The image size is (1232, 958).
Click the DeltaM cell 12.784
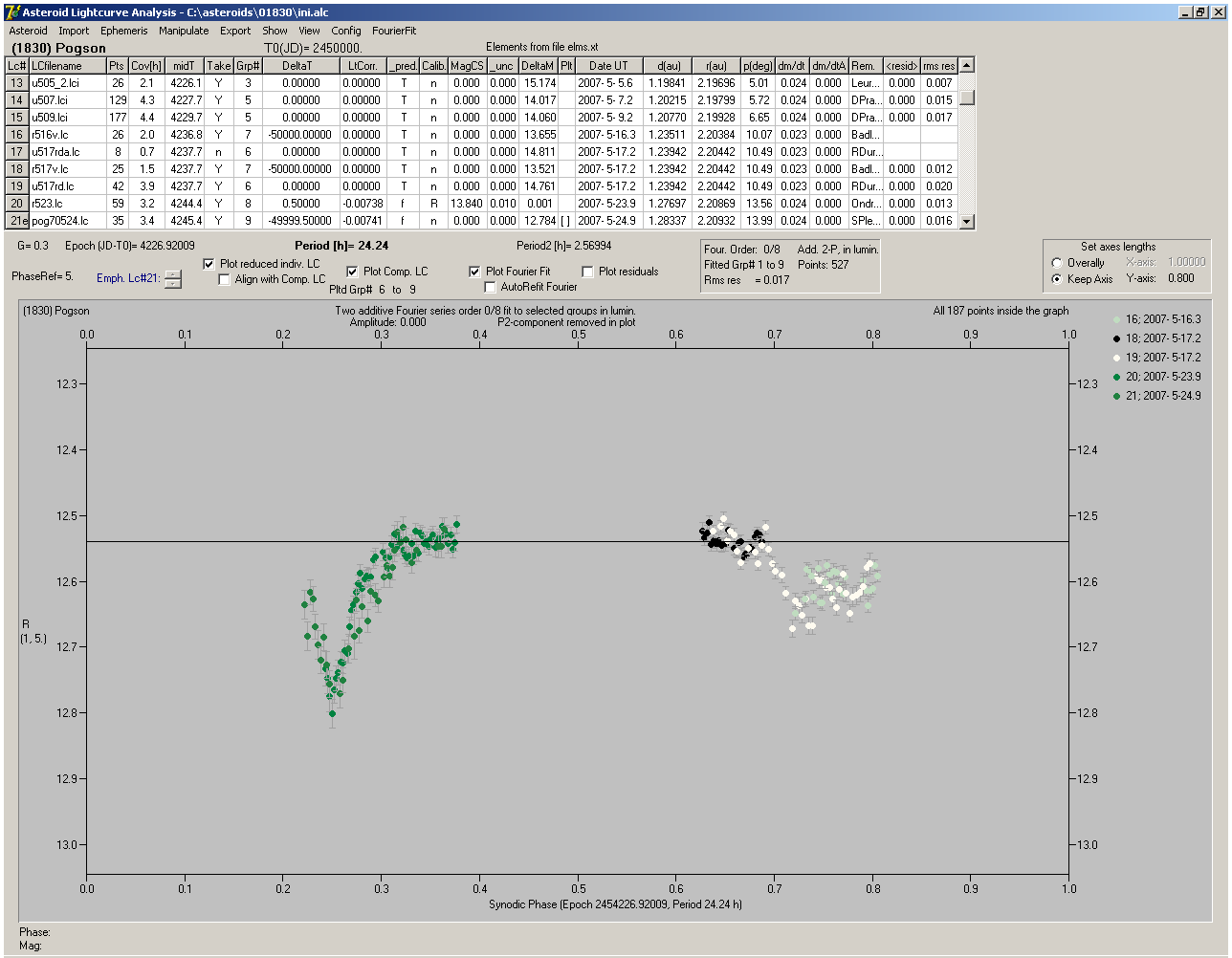(x=538, y=221)
